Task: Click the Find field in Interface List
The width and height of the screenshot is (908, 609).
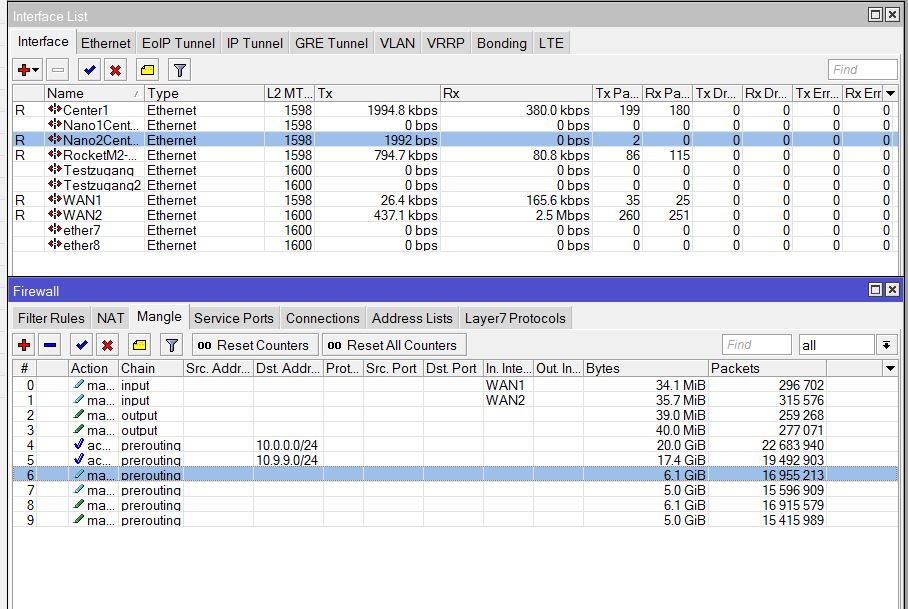Action: [862, 69]
